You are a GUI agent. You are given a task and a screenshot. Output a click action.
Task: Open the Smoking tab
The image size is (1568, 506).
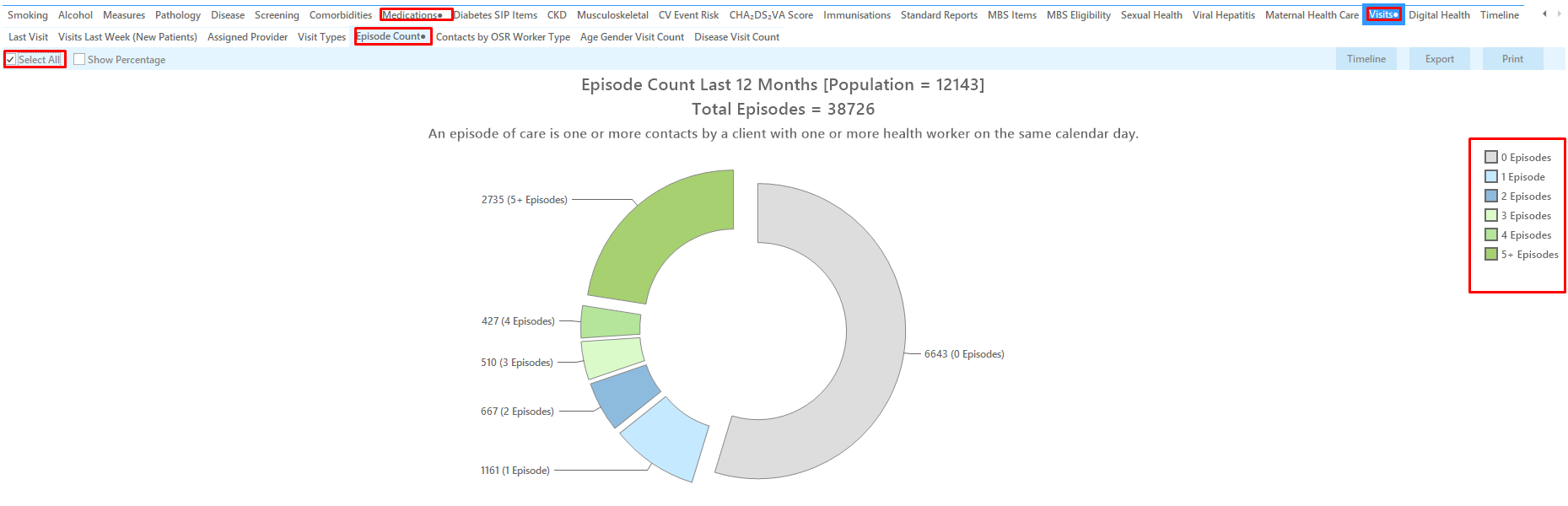[x=28, y=15]
